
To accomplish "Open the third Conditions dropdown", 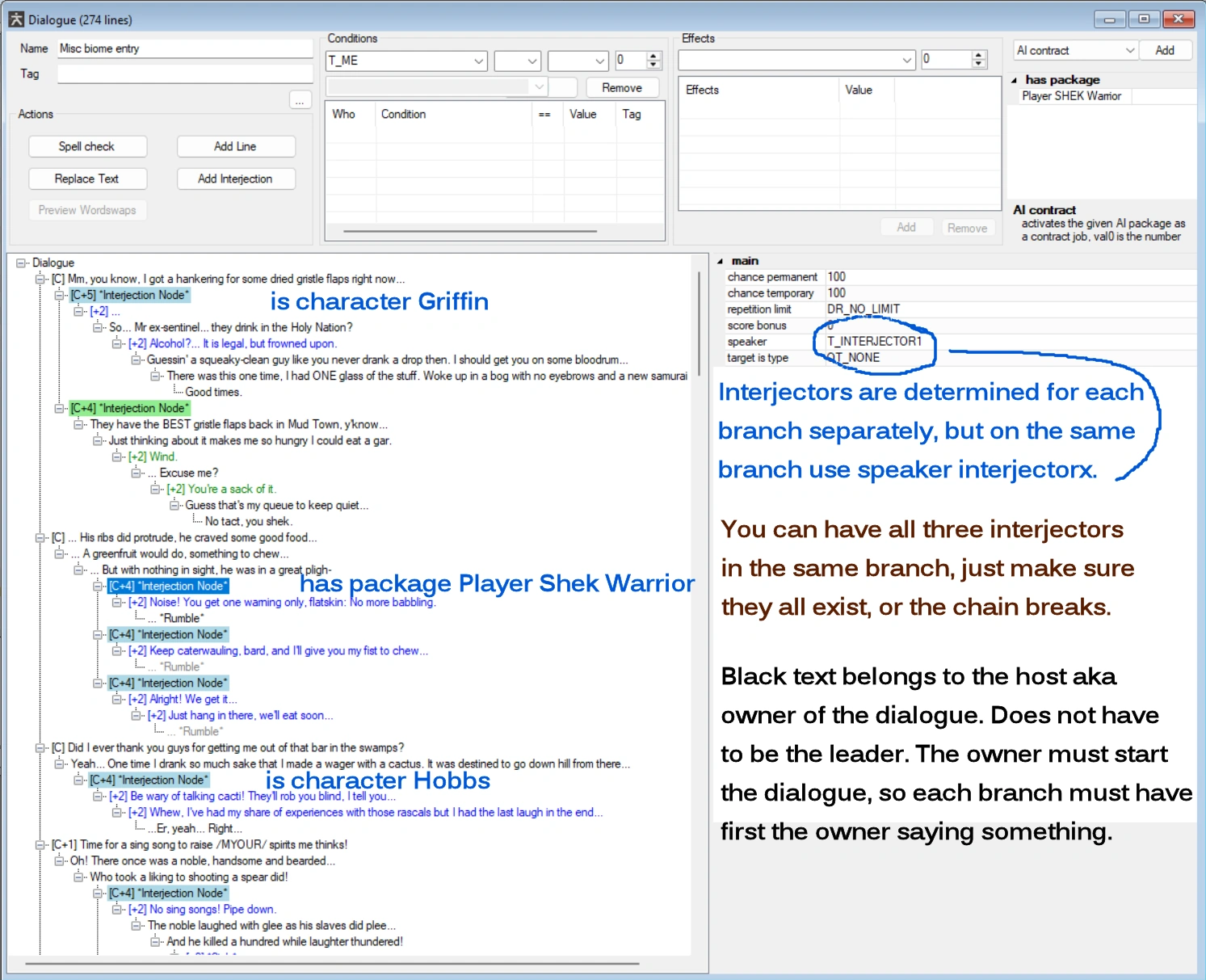I will [x=599, y=61].
